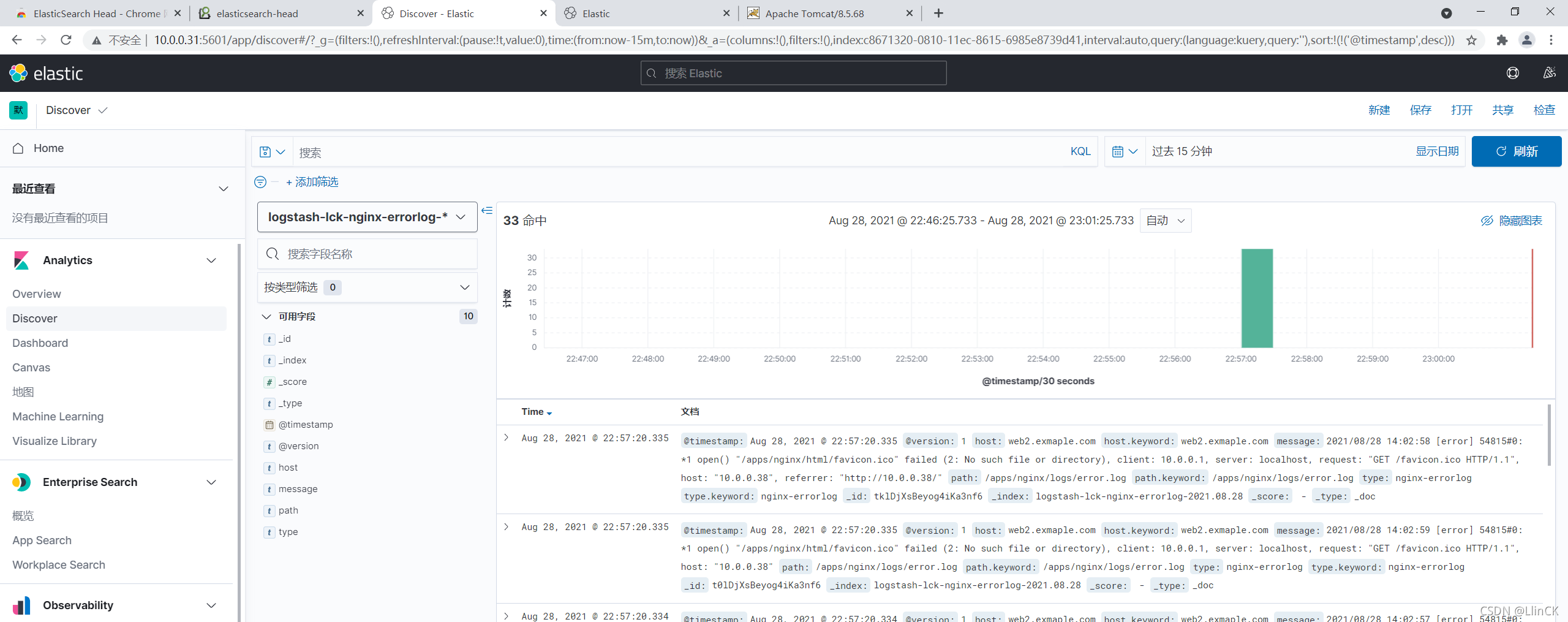Reload the browser page
This screenshot has width=1568, height=622.
click(x=66, y=40)
